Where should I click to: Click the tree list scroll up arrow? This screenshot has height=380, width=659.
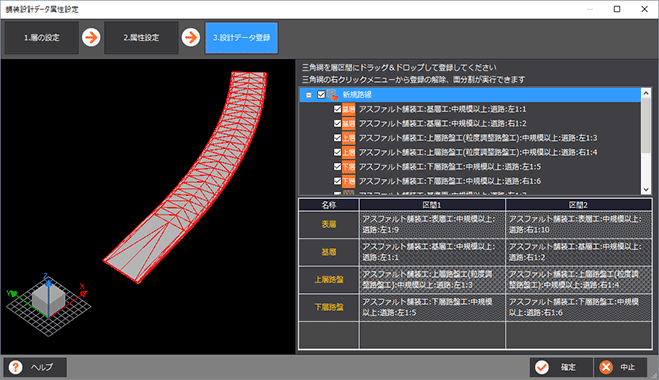[x=646, y=93]
